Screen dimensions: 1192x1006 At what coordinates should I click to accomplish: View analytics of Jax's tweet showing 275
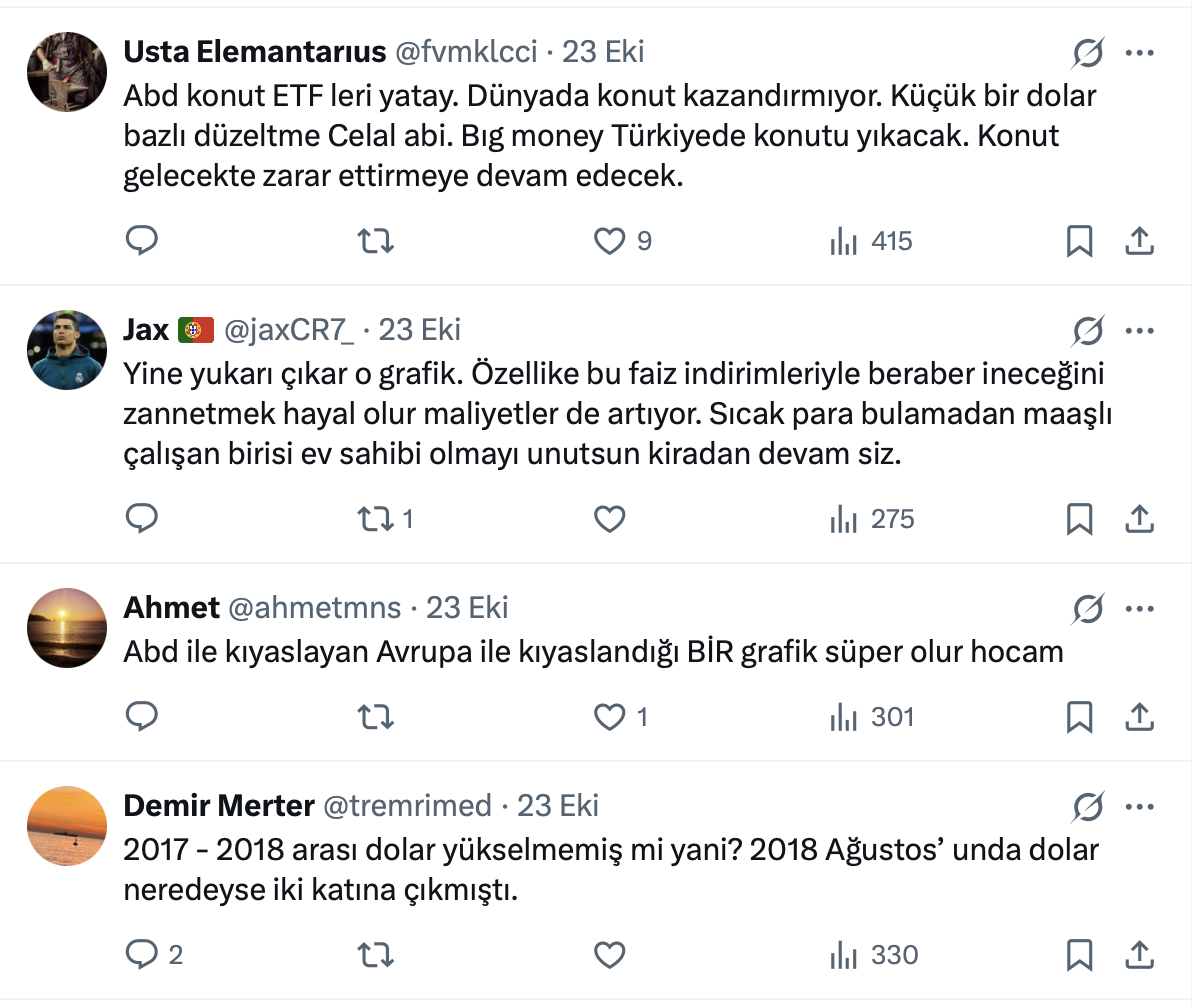tap(872, 519)
